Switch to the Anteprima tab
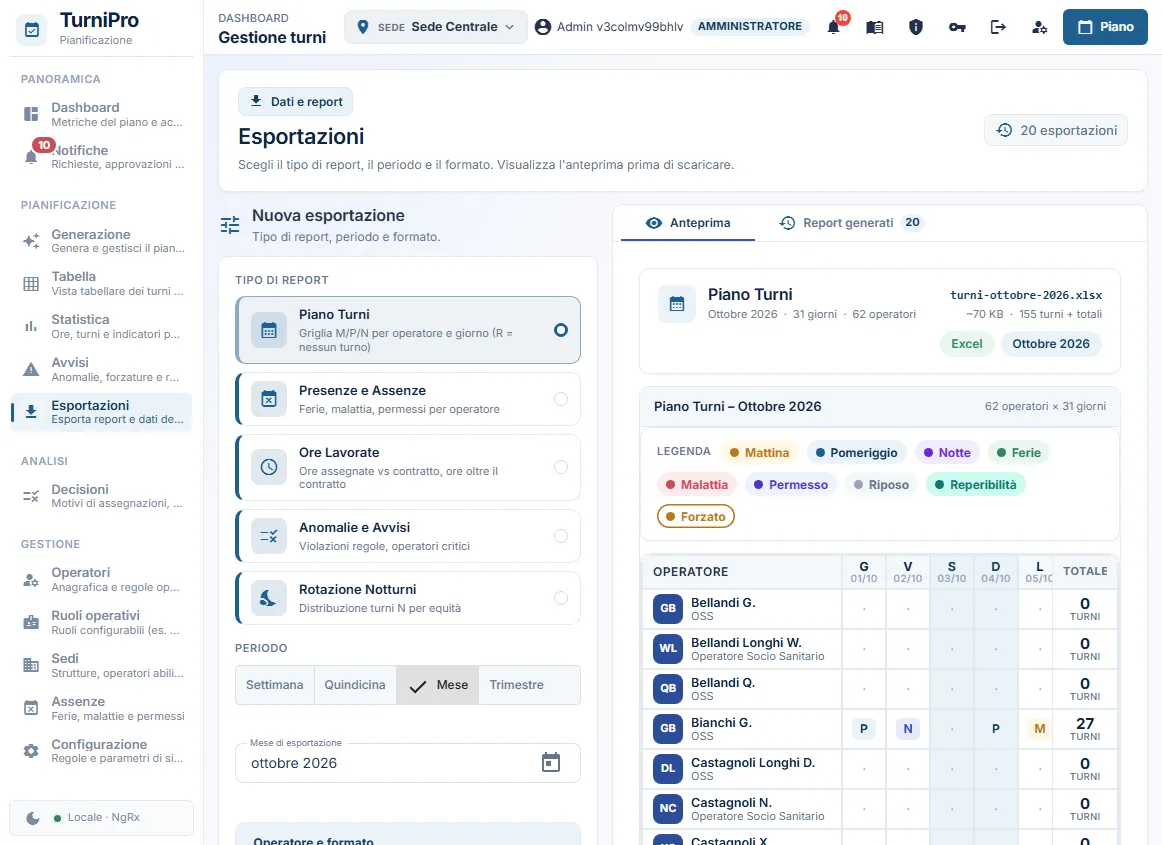Viewport: 1162px width, 845px height. [688, 223]
